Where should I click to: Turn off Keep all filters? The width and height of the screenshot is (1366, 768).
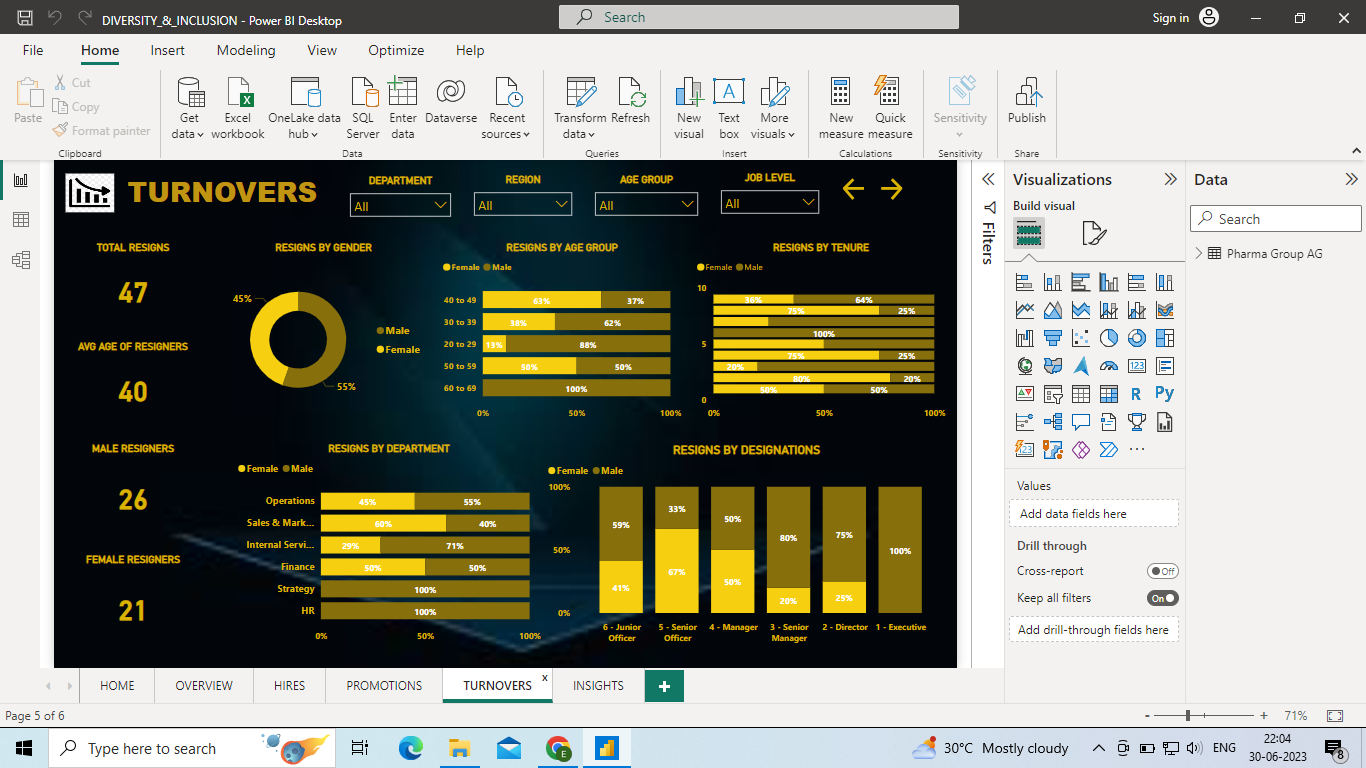[x=1162, y=597]
